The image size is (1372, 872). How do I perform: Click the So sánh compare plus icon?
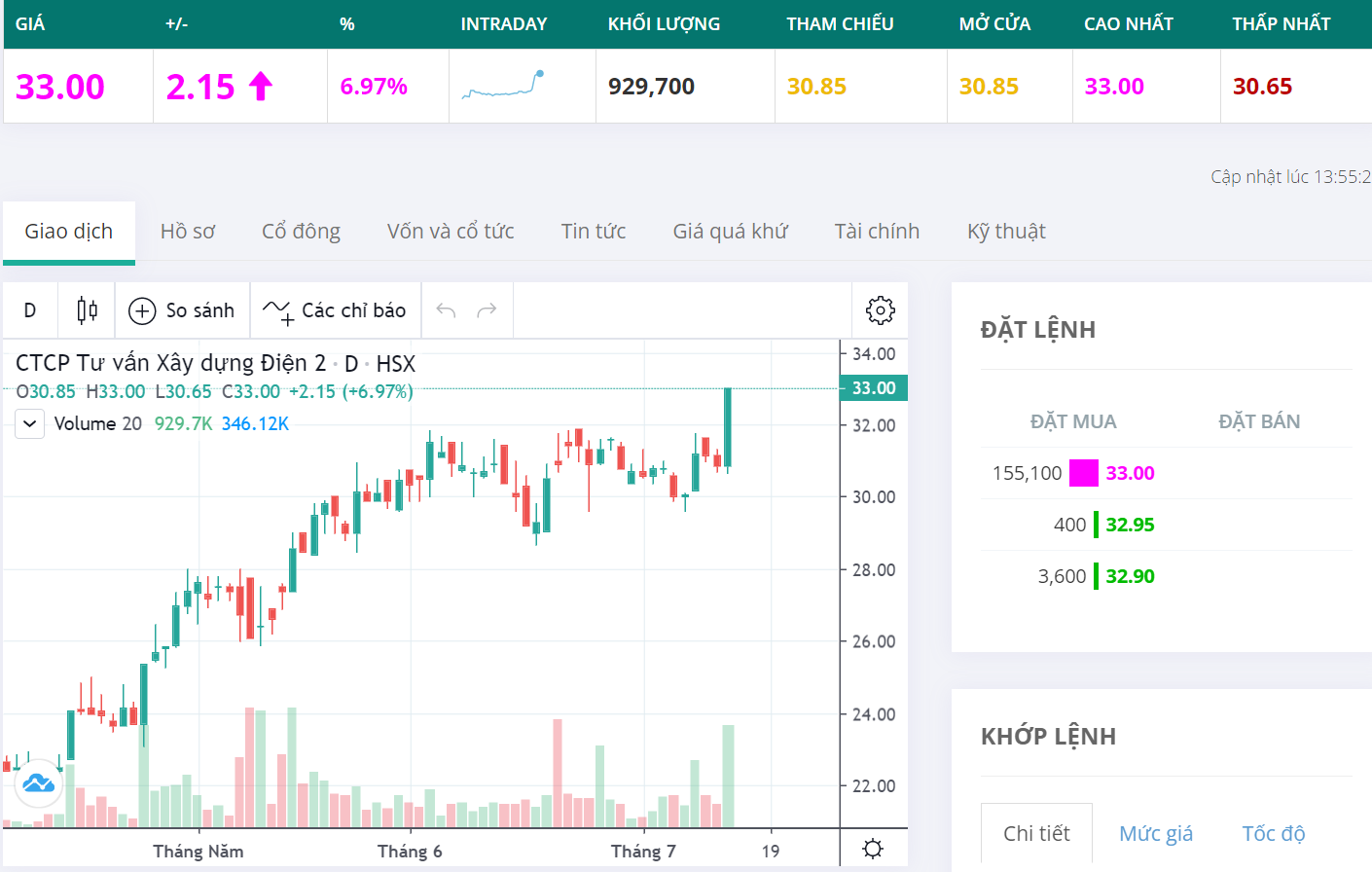[142, 310]
